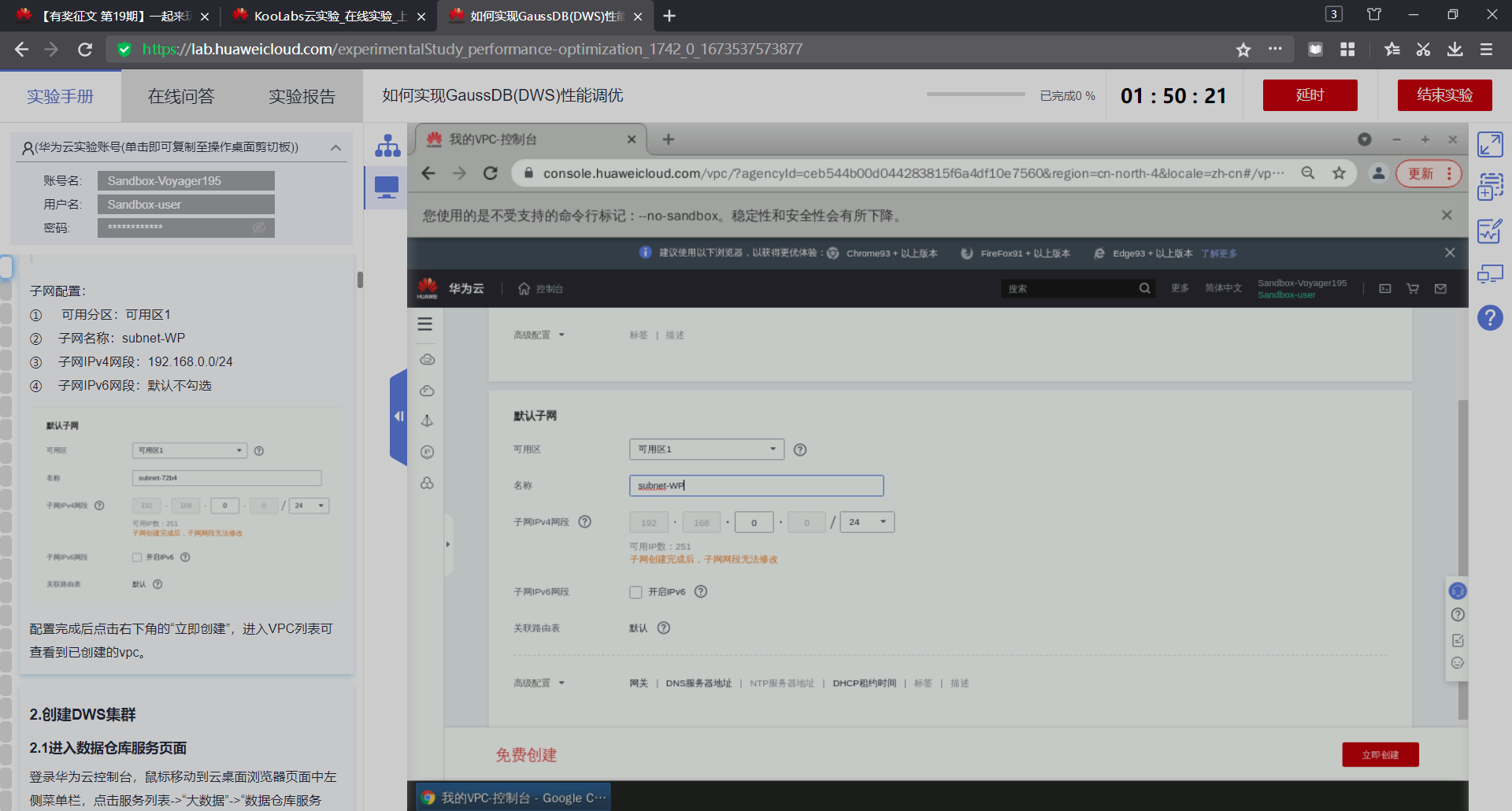
Task: Click help icon next to 开启IPv6
Action: pos(701,591)
